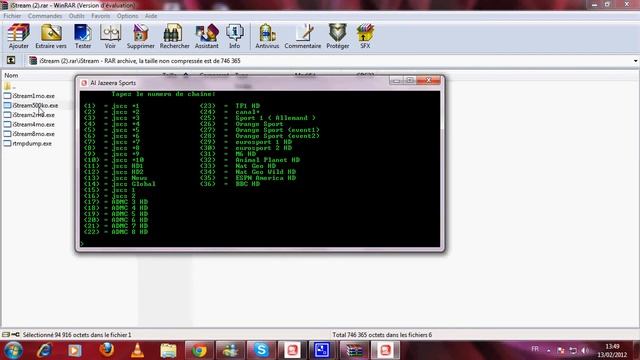The image size is (640, 360).
Task: Select file iStream1mo.exe
Action: coord(29,96)
